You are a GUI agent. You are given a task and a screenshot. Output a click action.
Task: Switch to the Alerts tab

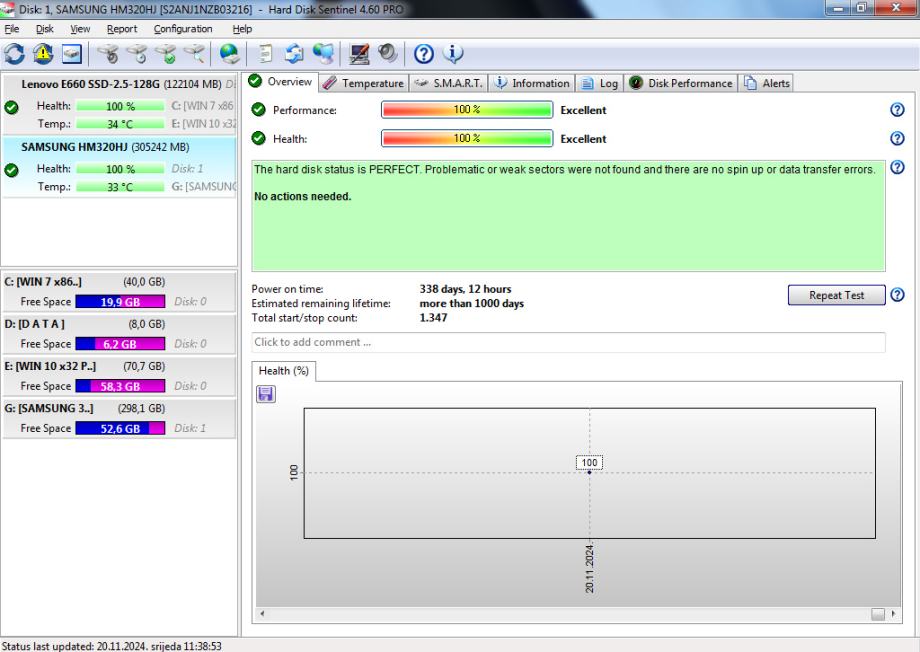[767, 83]
